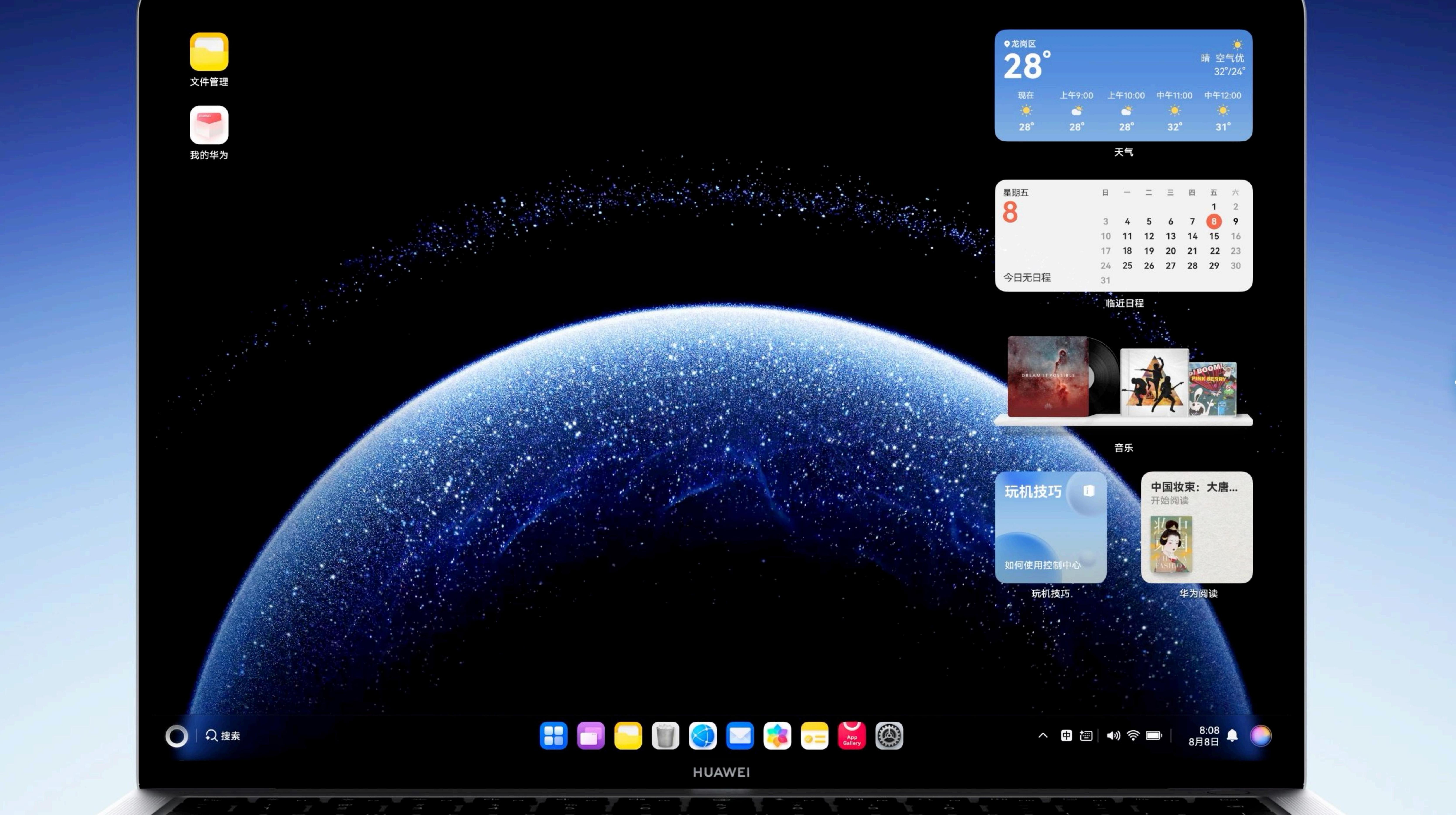Click the 天气 widget label

1124,152
